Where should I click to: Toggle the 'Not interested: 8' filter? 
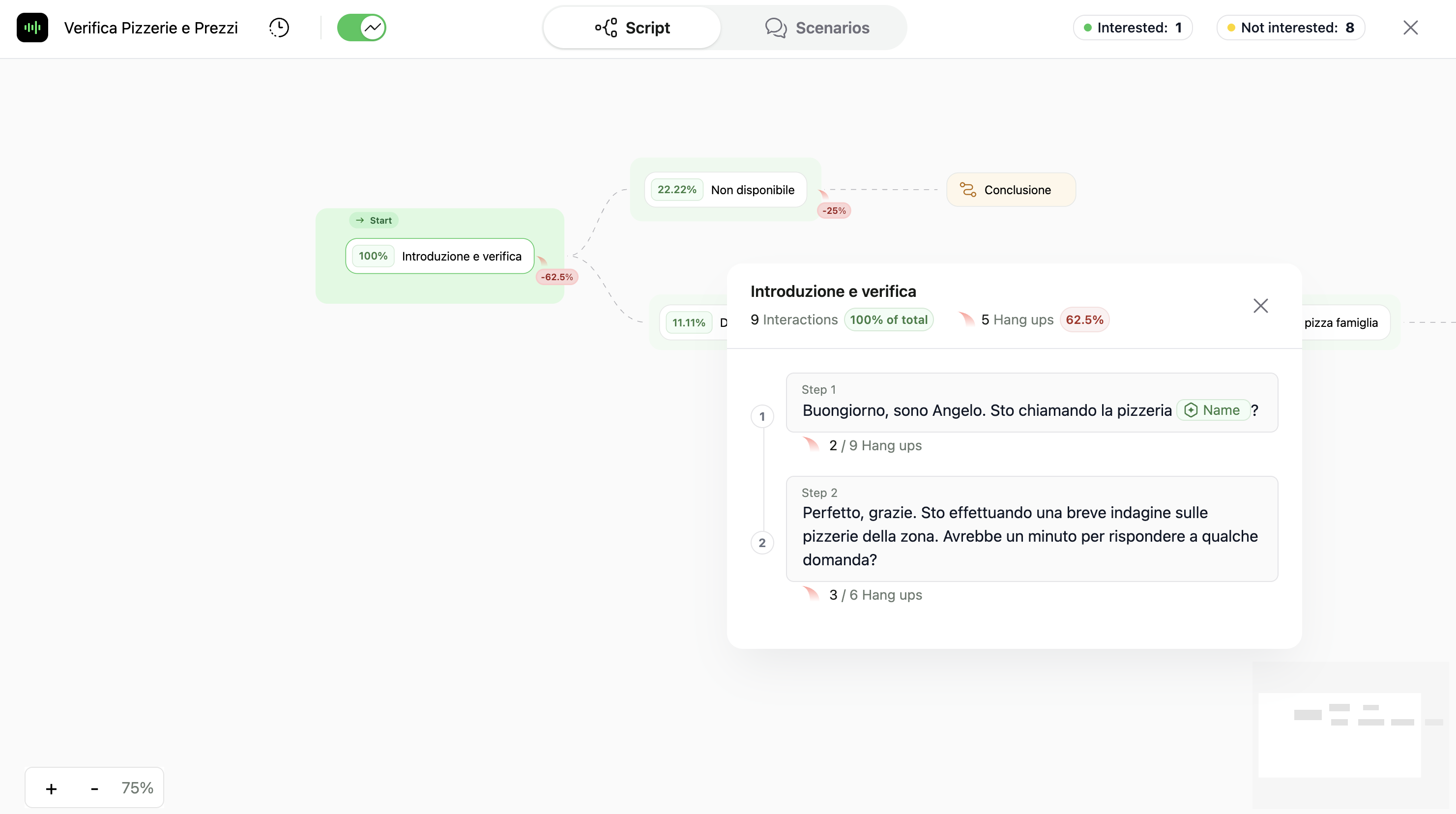pos(1290,27)
